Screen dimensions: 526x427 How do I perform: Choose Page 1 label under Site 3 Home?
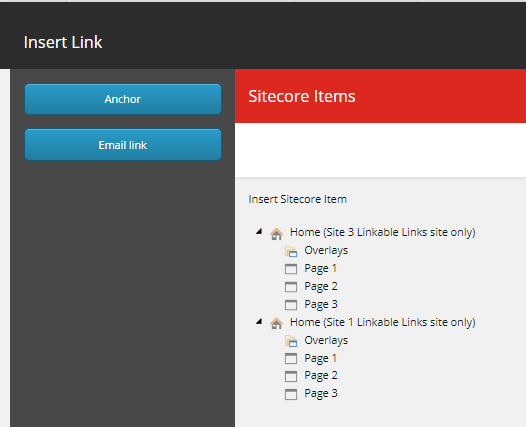tap(320, 269)
